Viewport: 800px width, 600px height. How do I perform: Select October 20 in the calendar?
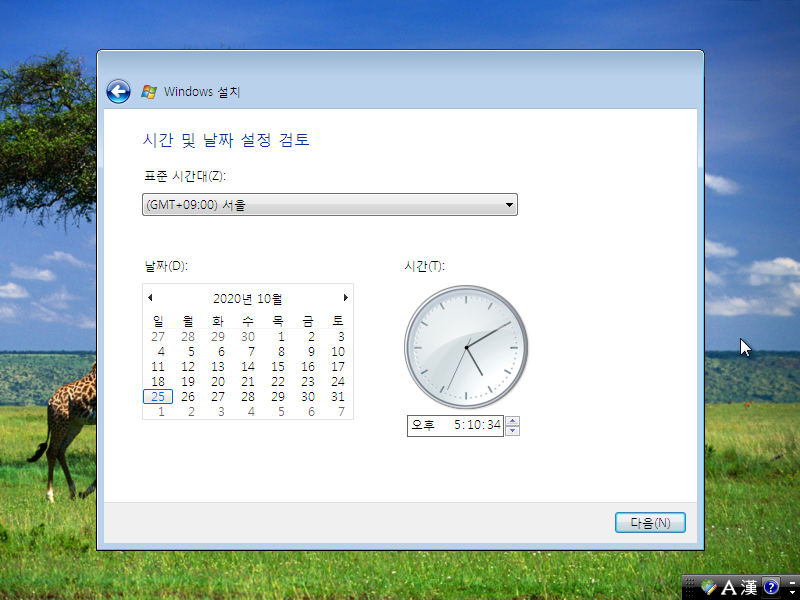click(x=218, y=382)
